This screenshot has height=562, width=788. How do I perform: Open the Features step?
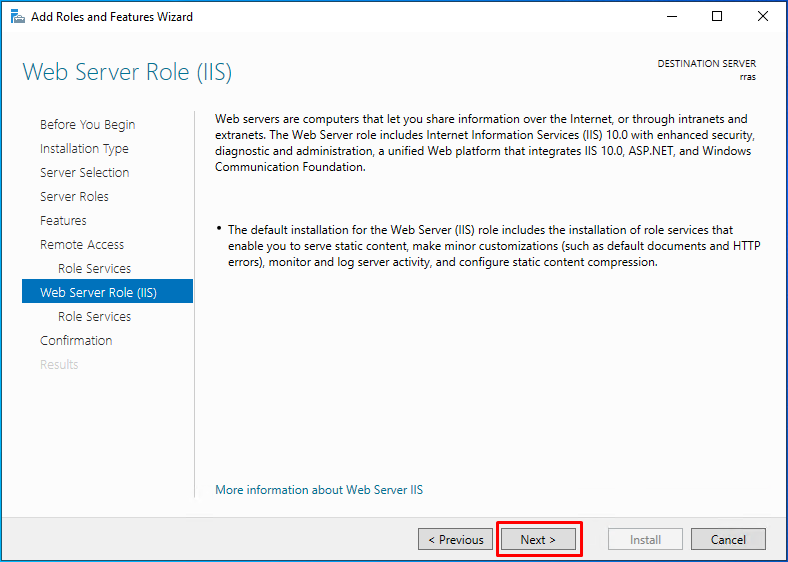pos(63,220)
